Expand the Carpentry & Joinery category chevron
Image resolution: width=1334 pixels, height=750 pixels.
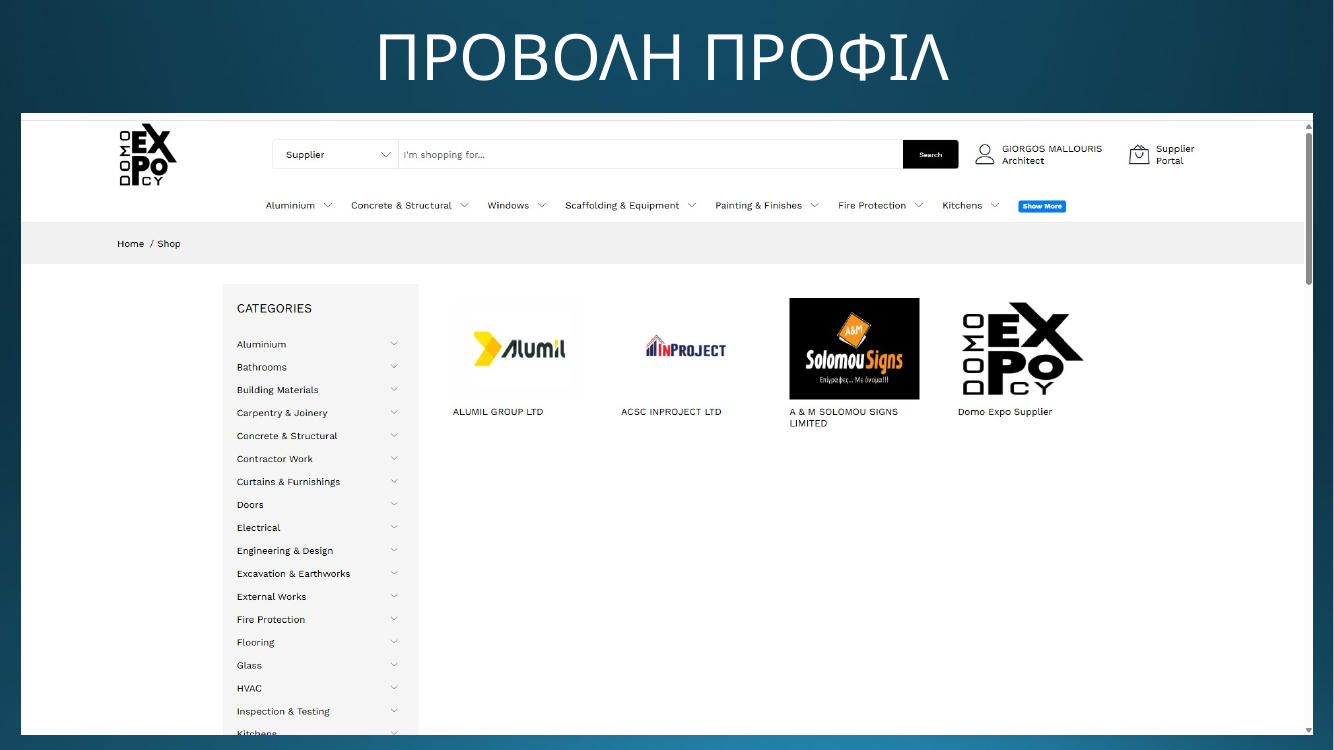[x=394, y=412]
